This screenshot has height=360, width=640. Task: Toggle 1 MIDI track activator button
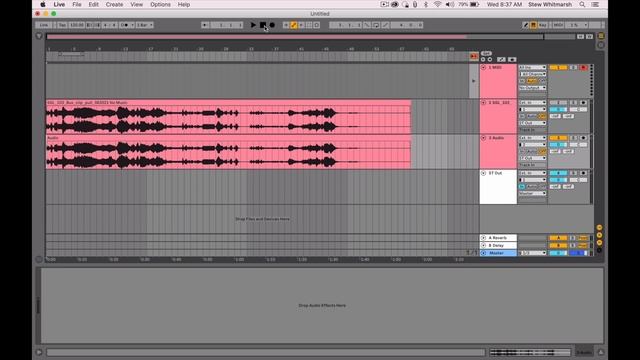(558, 67)
